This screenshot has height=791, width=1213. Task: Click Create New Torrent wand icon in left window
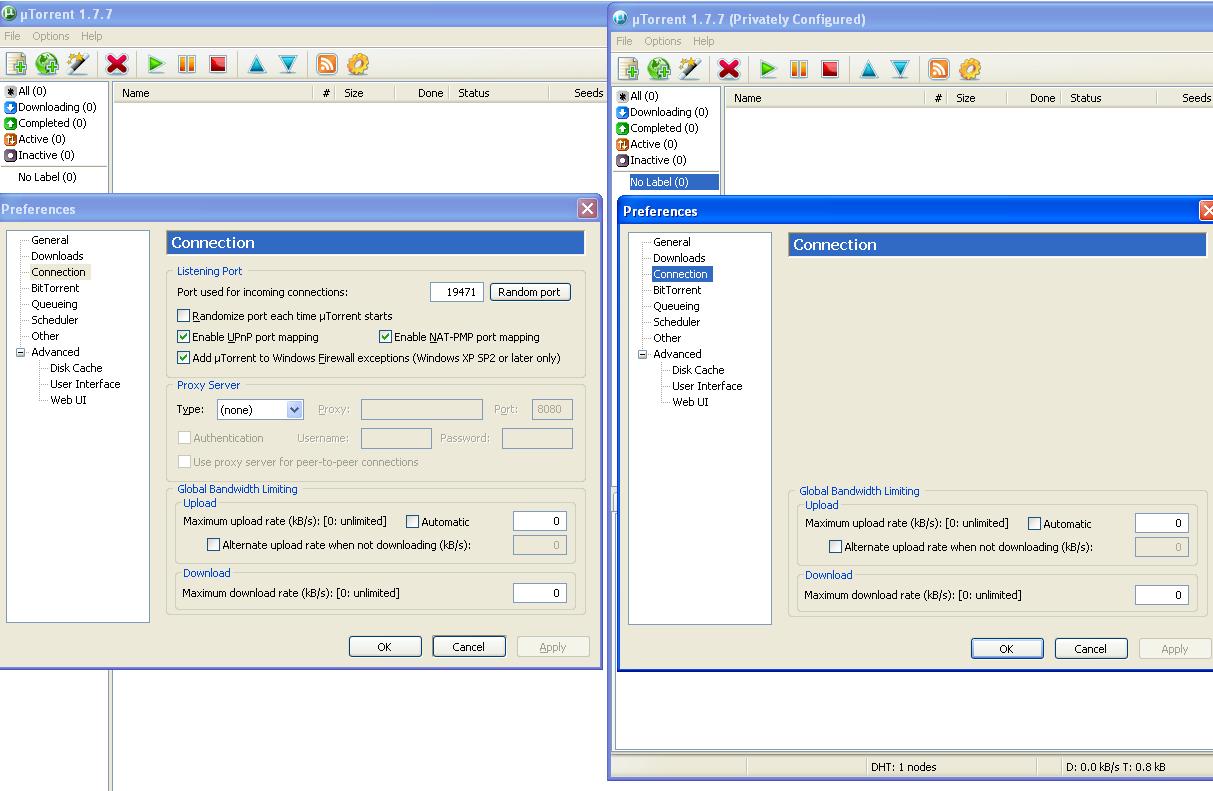click(x=78, y=64)
